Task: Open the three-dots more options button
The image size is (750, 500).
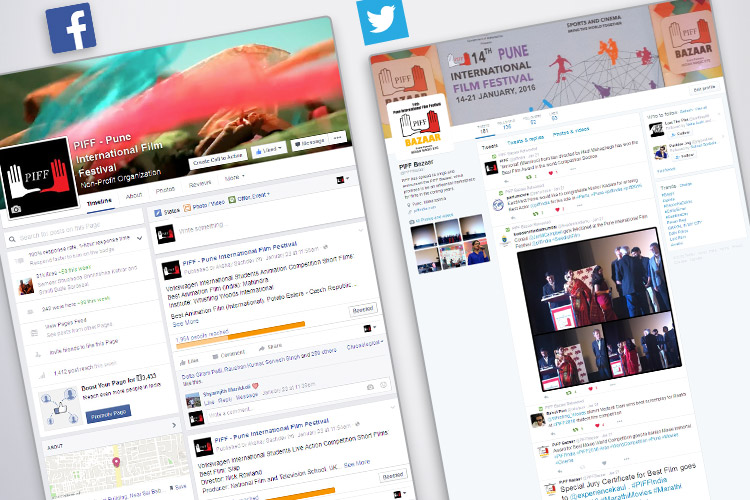Action: click(x=338, y=137)
